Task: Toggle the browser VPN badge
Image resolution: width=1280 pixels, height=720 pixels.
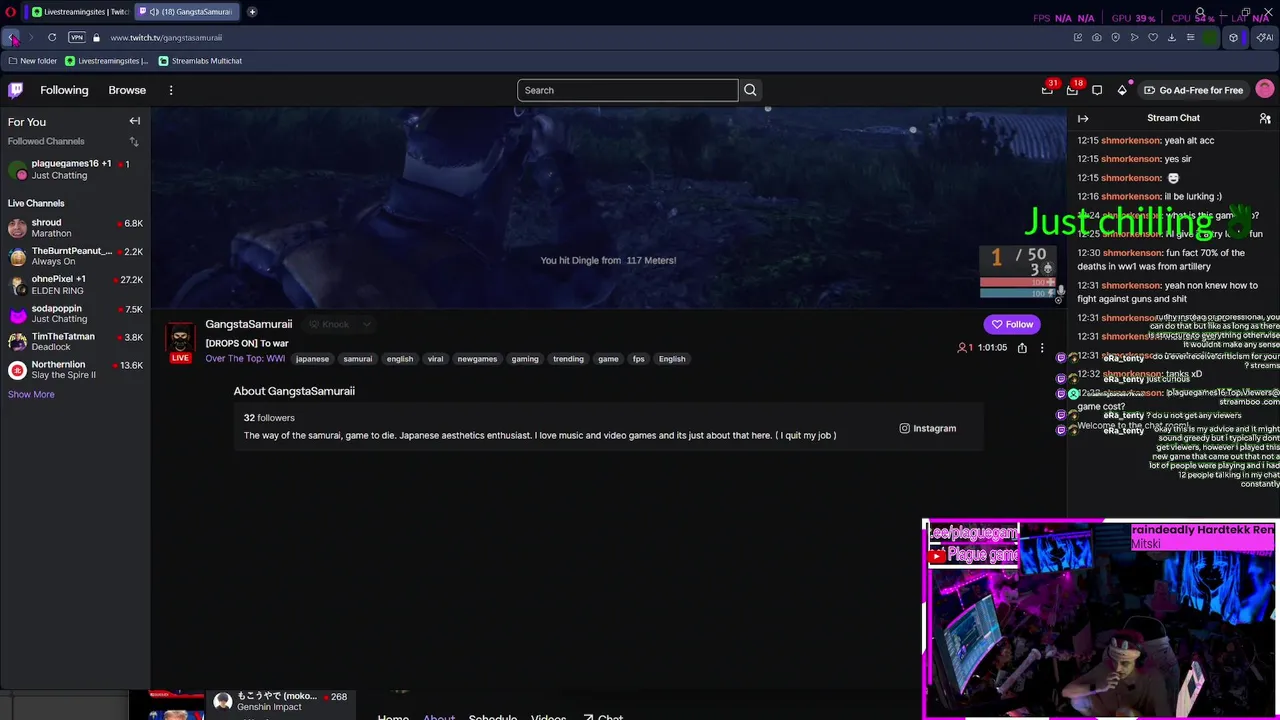Action: pos(77,37)
